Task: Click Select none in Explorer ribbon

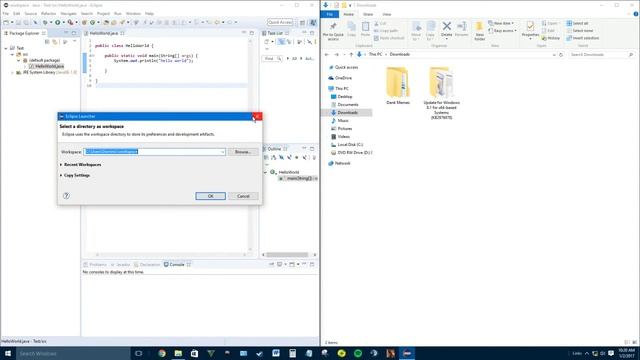Action: pyautogui.click(x=580, y=31)
